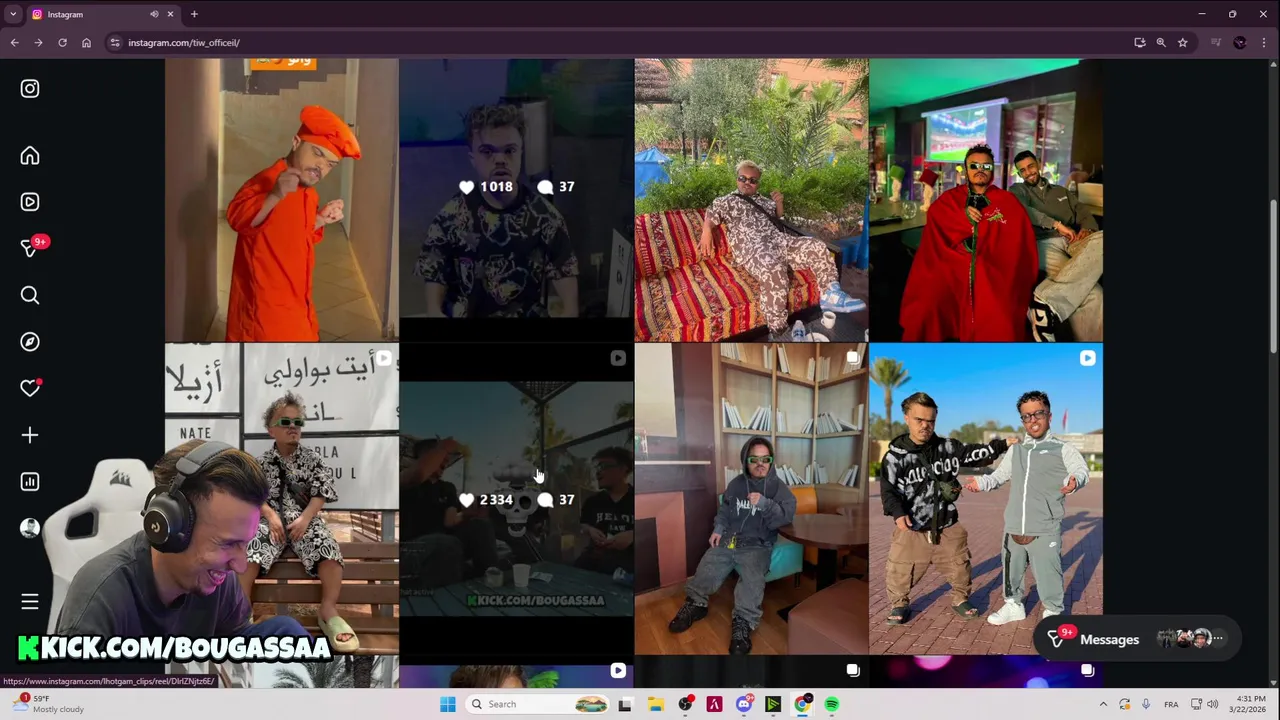This screenshot has height=720, width=1280.
Task: Switch to Chrome in the taskbar
Action: tap(802, 704)
